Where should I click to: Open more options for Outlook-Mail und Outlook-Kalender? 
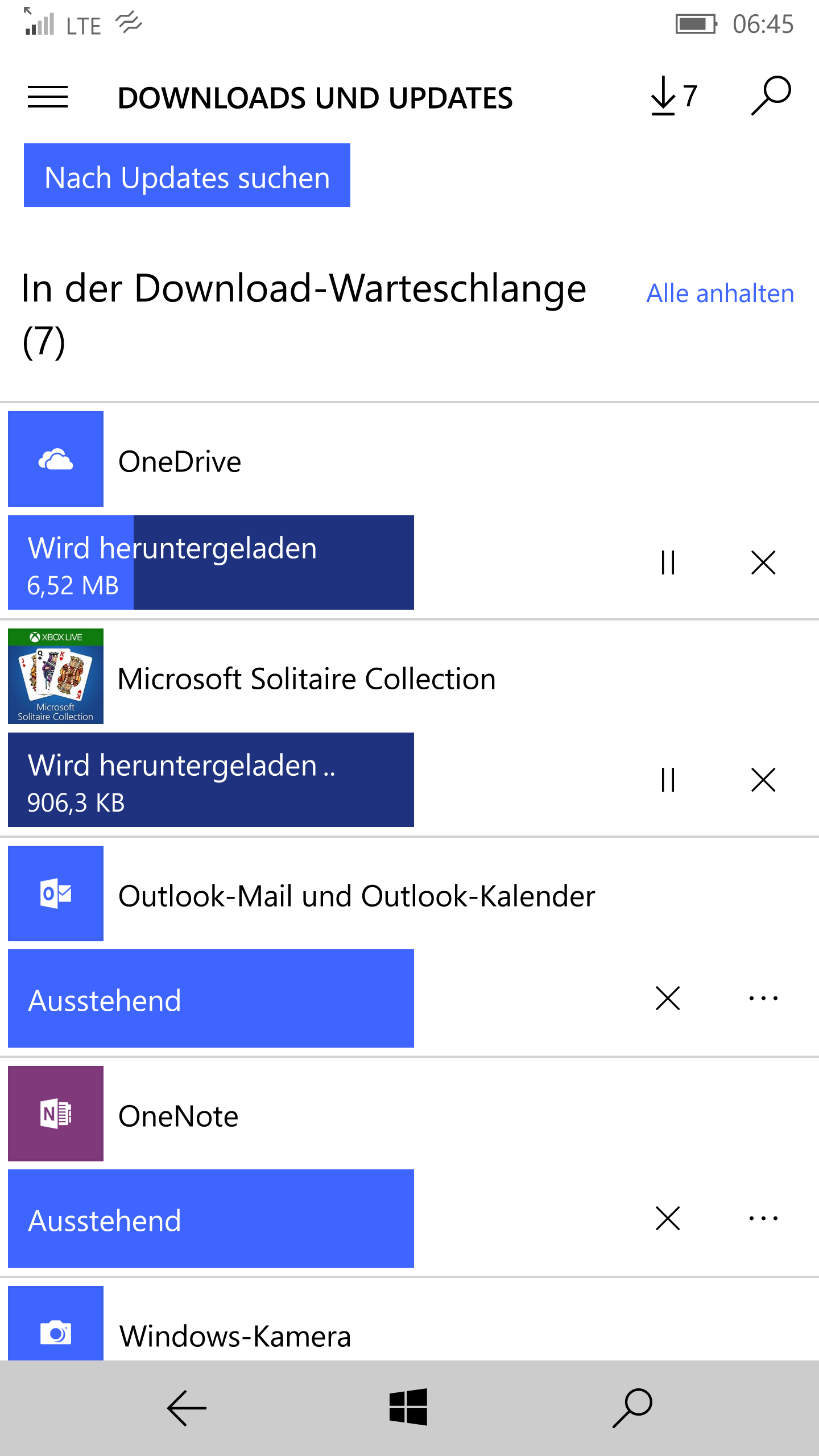763,998
